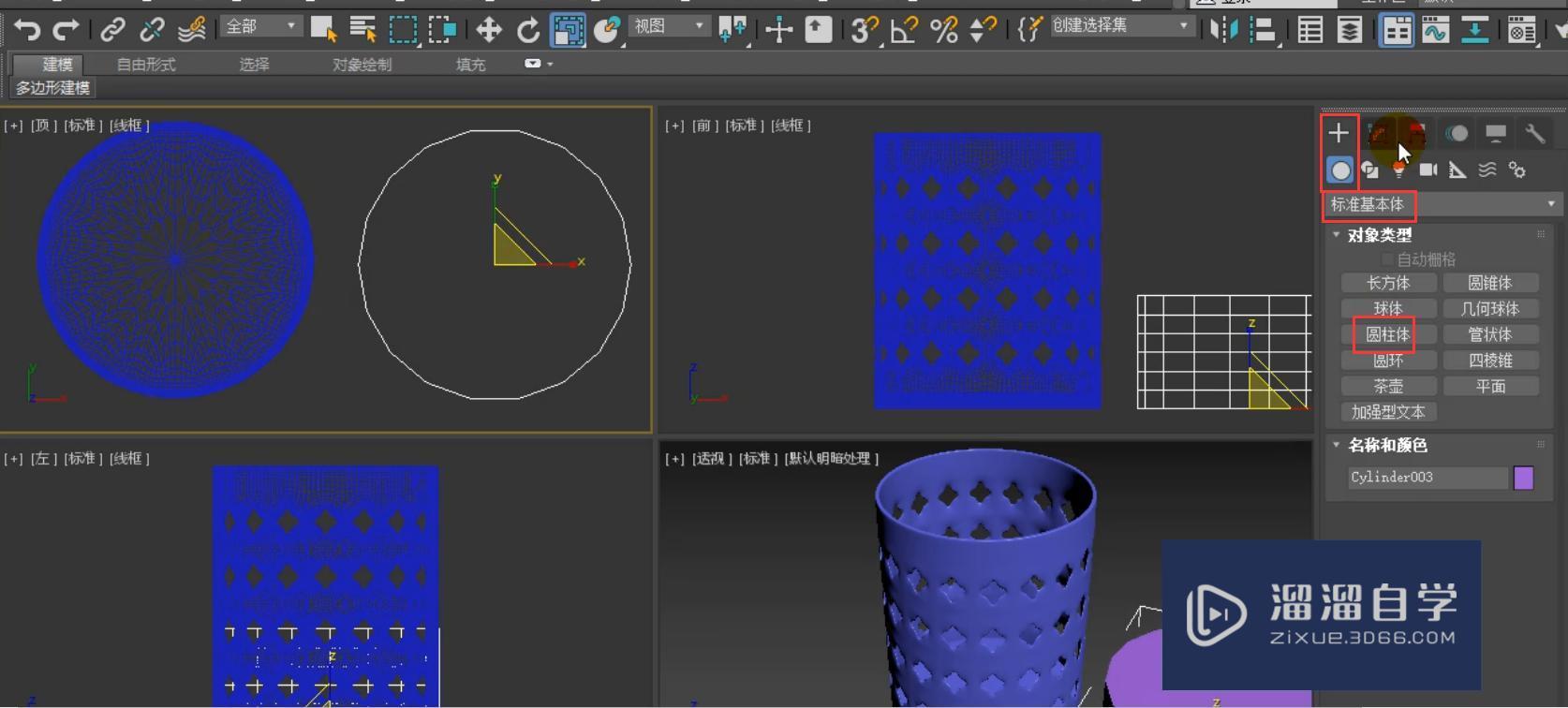Open the Utilities wrench panel tab
The width and height of the screenshot is (1568, 708).
[x=1535, y=133]
